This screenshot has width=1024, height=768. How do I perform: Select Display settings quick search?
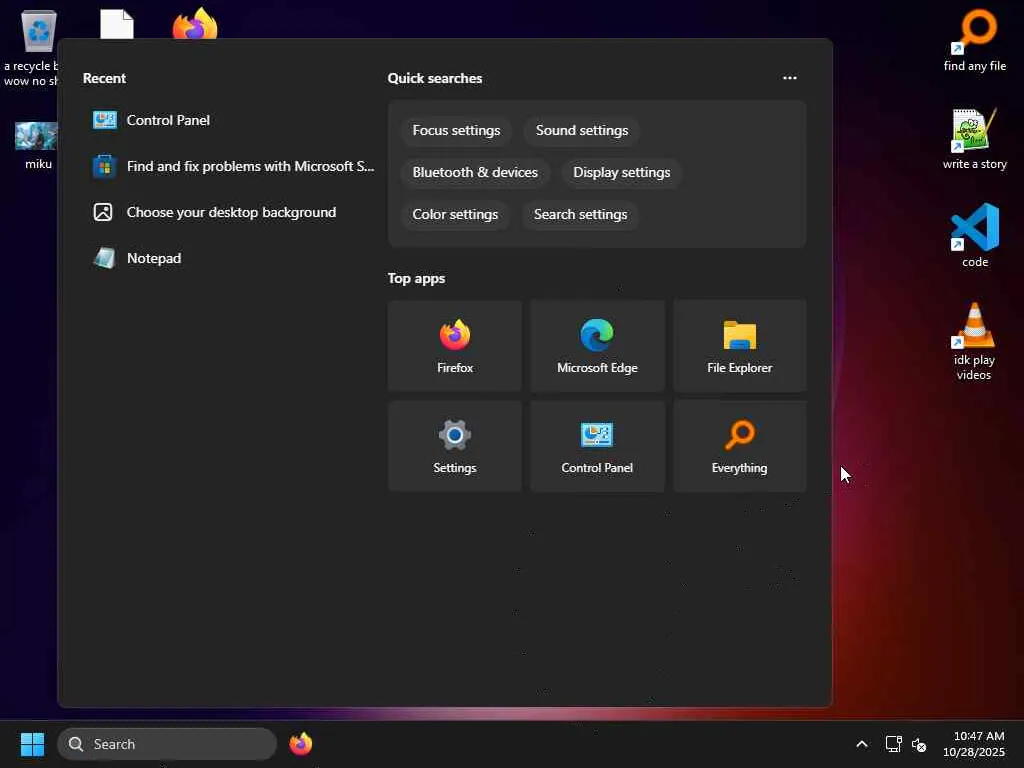pos(622,172)
